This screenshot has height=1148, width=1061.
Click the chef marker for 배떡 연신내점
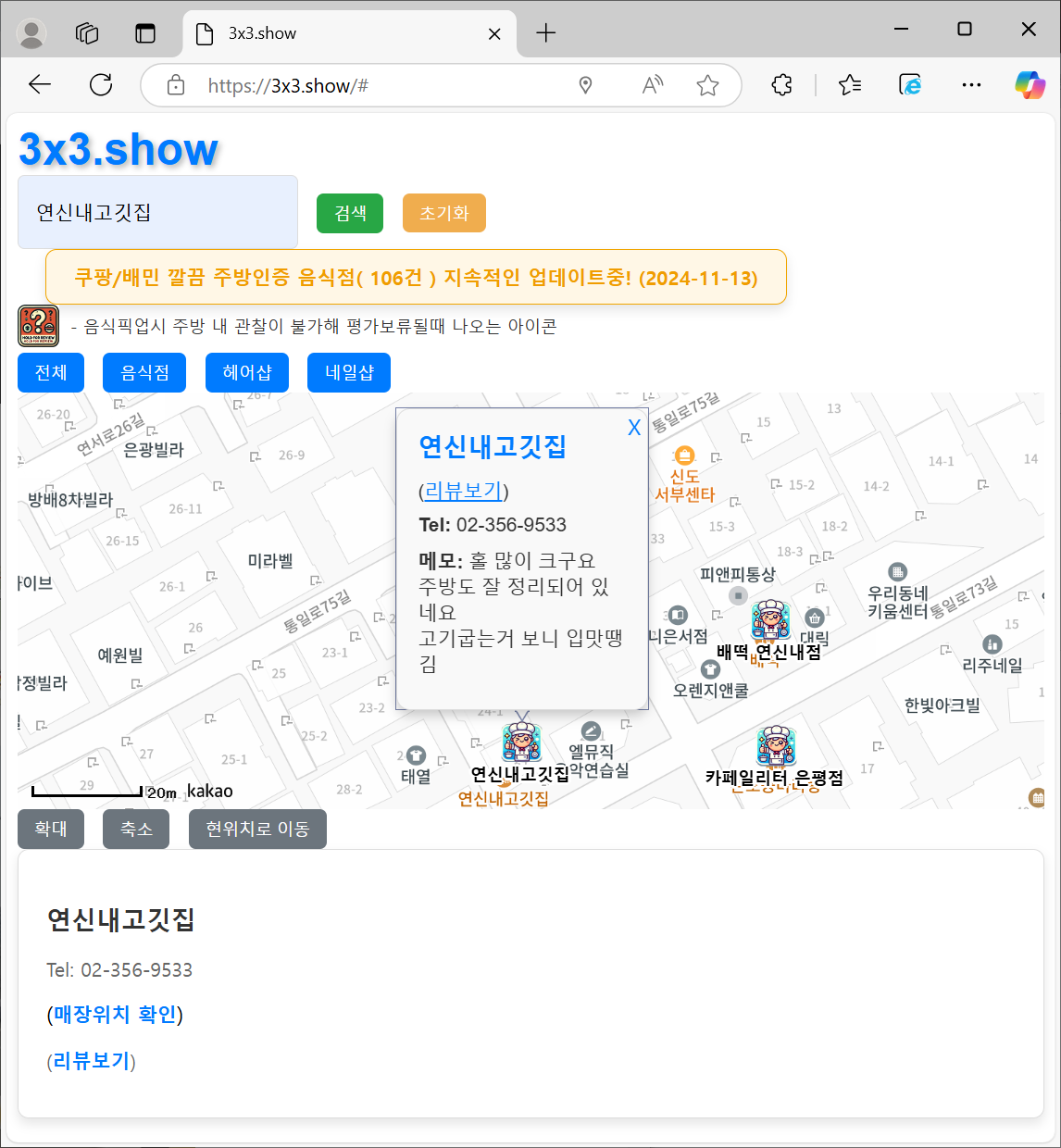click(770, 620)
